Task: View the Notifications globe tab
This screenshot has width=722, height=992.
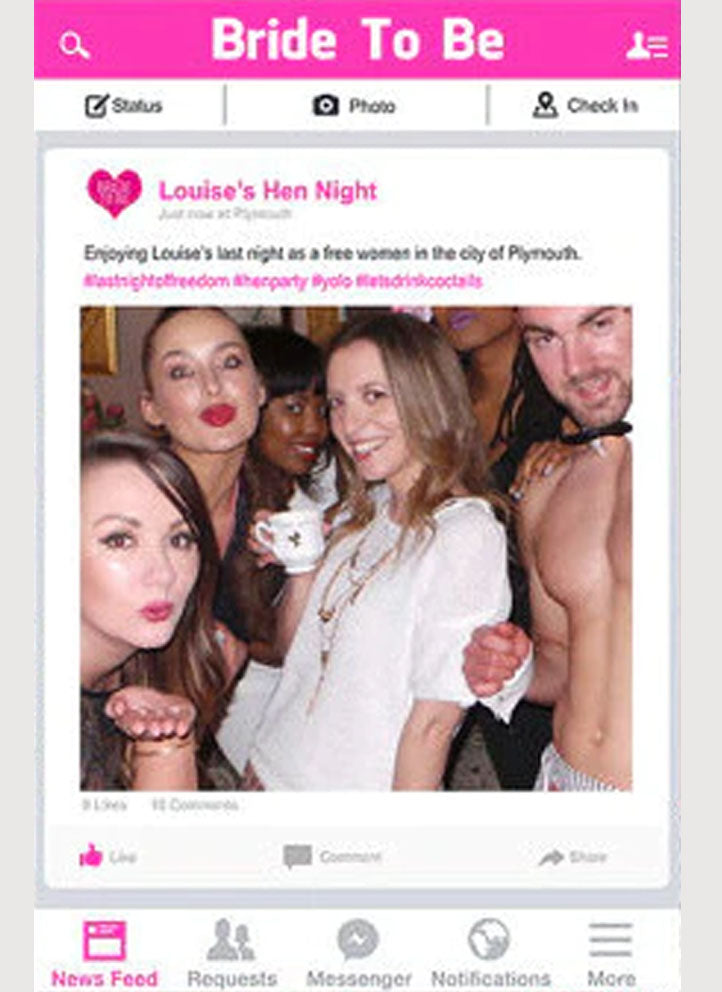Action: [490, 954]
